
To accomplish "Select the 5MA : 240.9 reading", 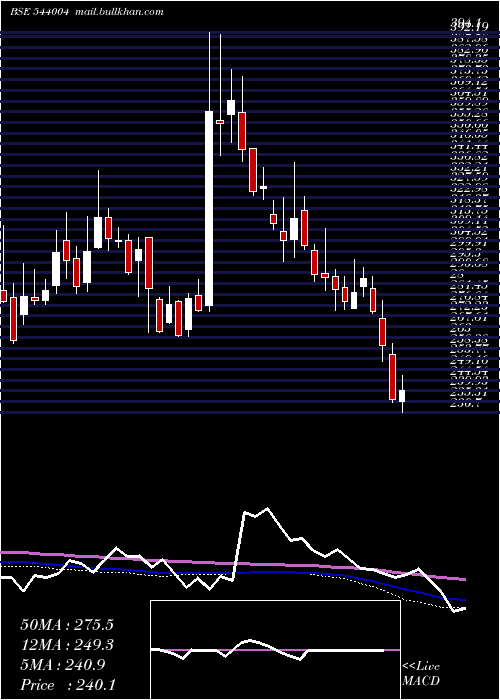I will (63, 665).
